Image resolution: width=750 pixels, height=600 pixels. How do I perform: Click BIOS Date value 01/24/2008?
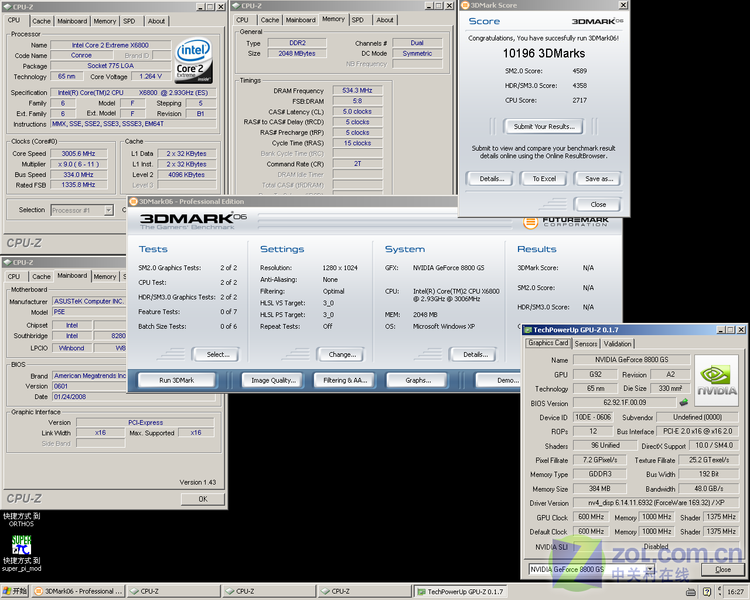[x=70, y=397]
